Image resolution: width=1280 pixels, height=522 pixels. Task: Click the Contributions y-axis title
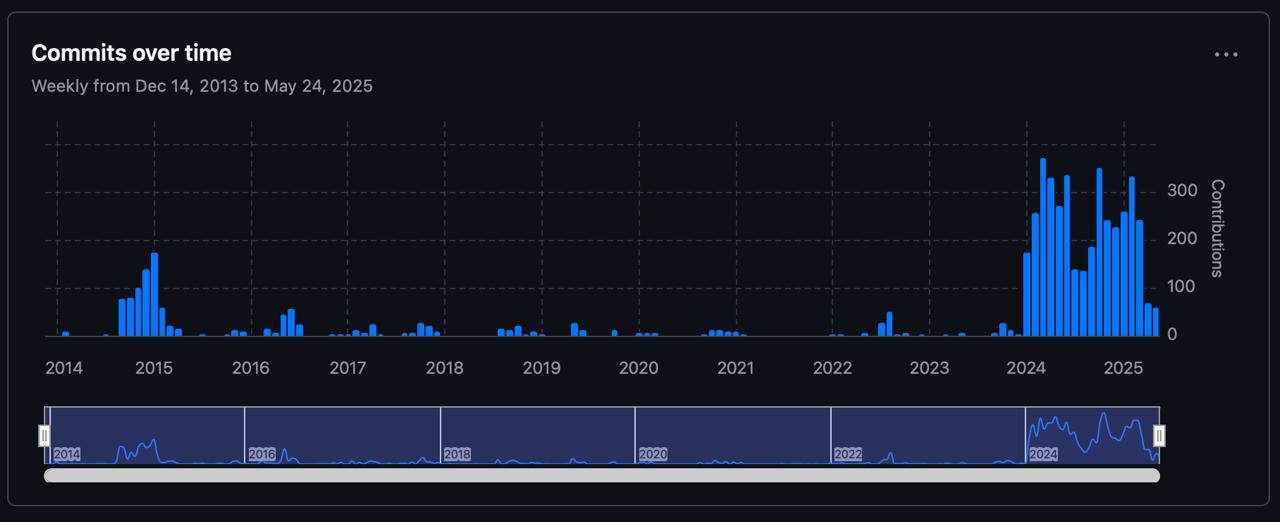tap(1217, 228)
